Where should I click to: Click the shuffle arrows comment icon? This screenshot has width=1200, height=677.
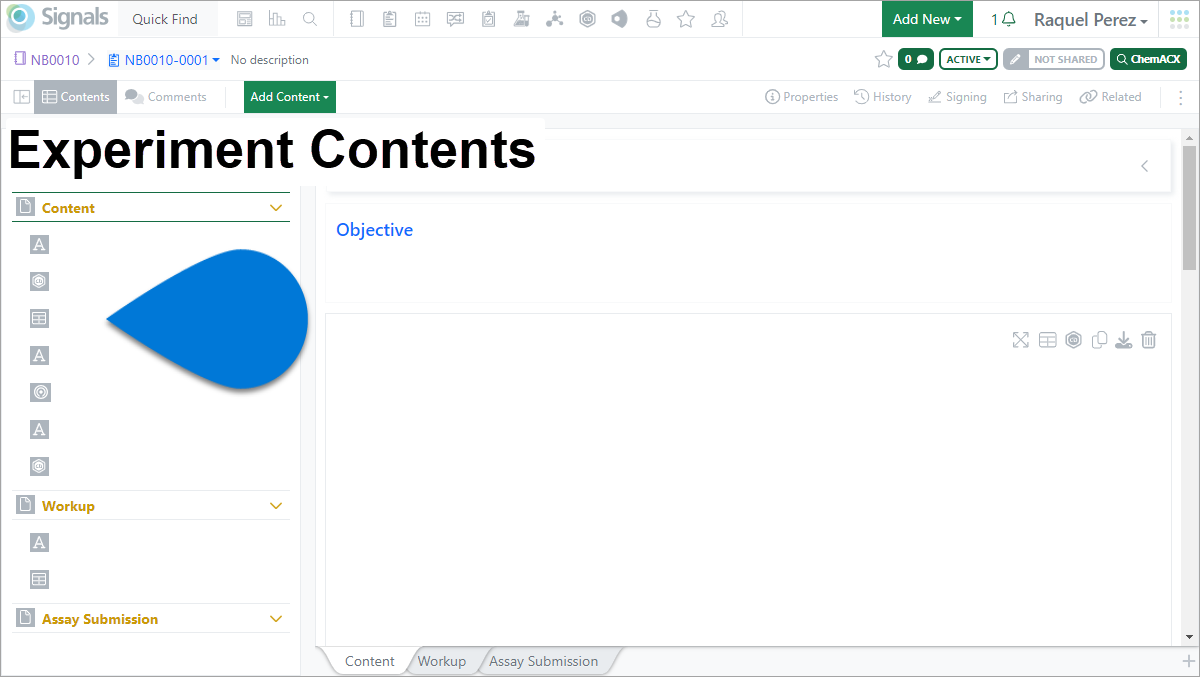click(456, 19)
